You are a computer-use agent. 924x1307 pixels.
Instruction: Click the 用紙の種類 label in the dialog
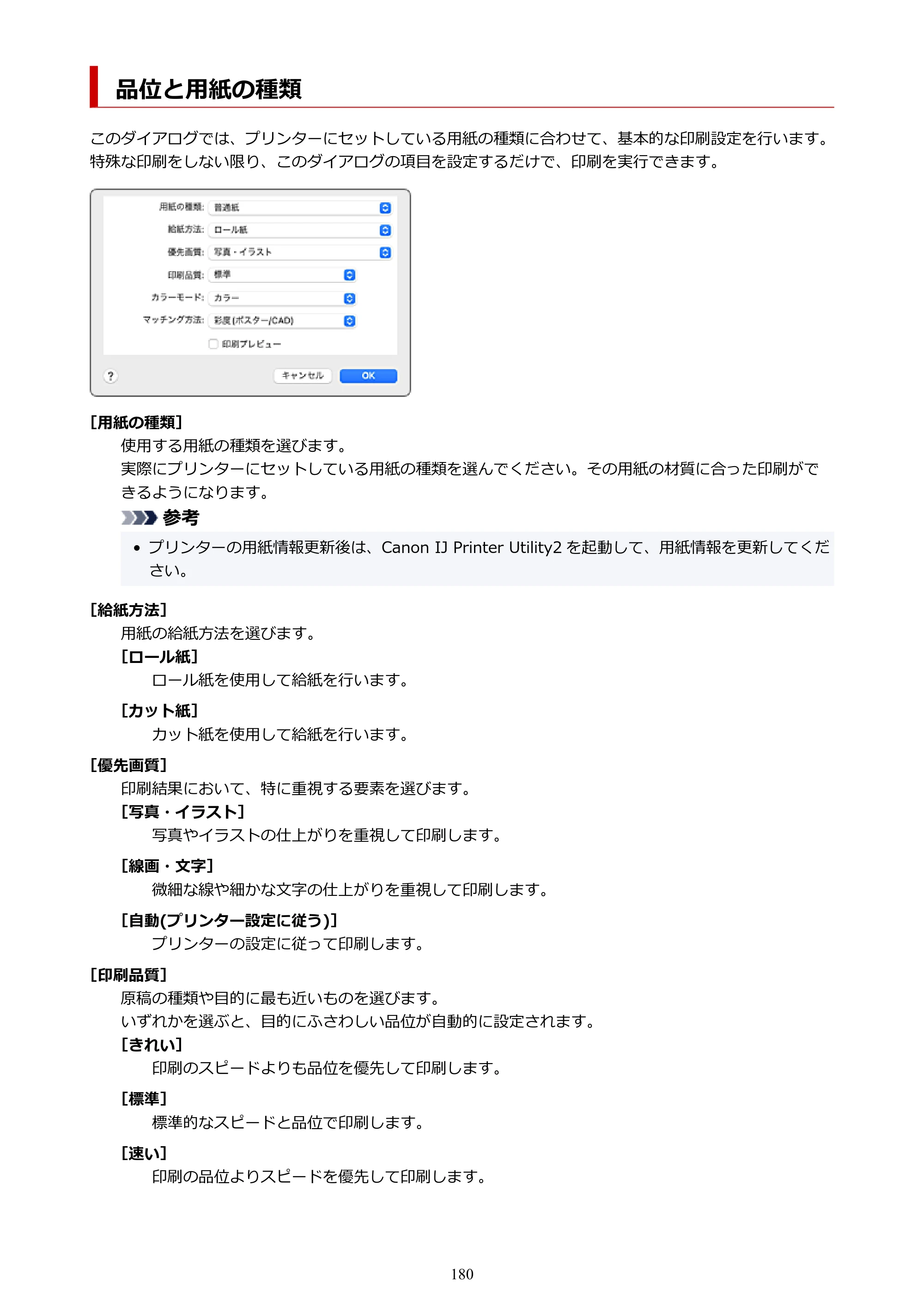(181, 207)
